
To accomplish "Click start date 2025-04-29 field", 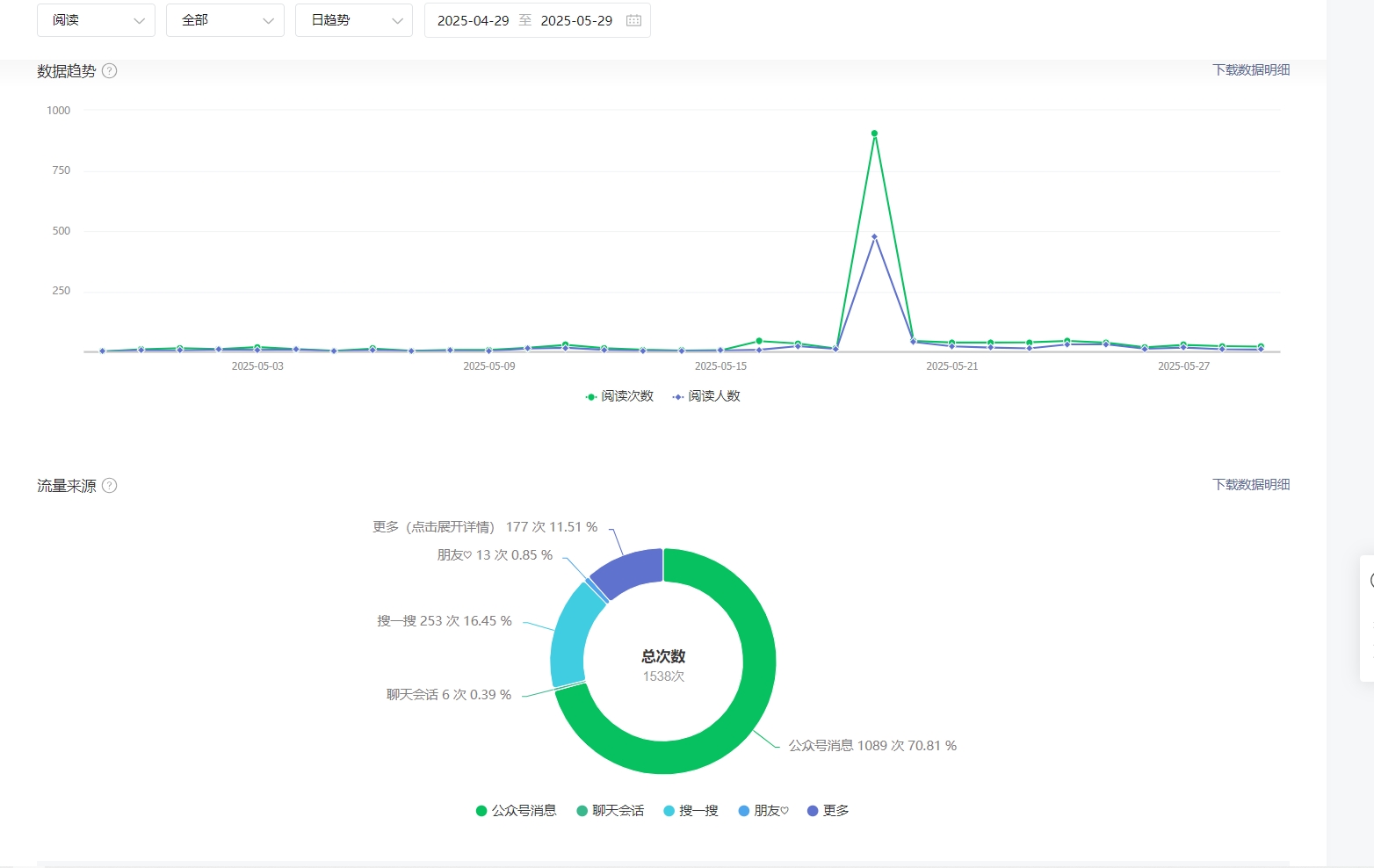I will [x=473, y=20].
